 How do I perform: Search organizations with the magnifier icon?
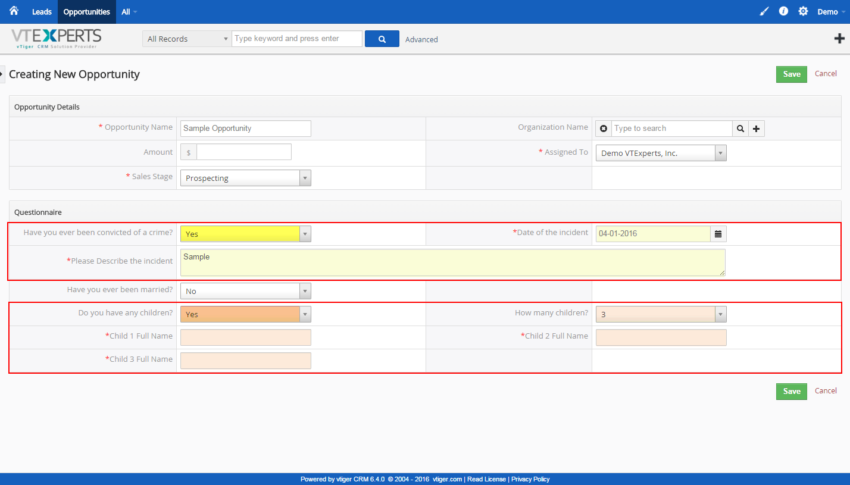point(740,128)
